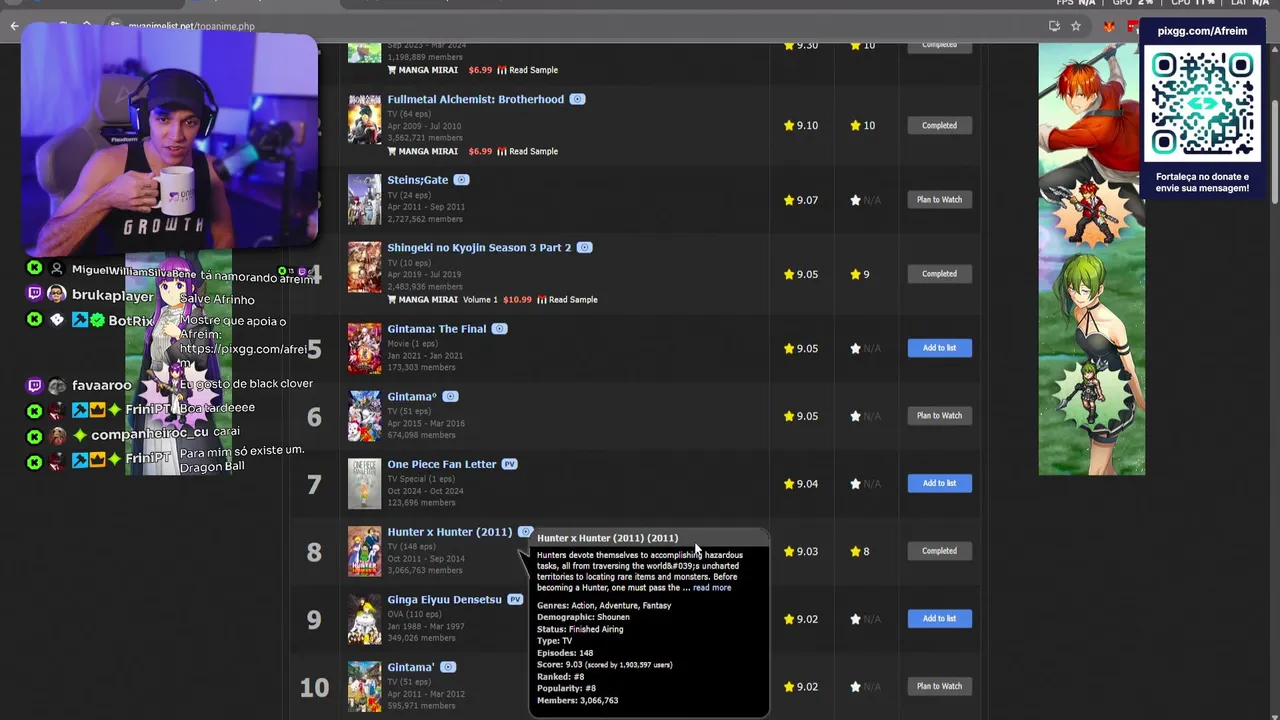Viewport: 1280px width, 720px height.
Task: Click Read Sample under Fullmetal Alchemist: Brotherhood
Action: [x=533, y=152]
